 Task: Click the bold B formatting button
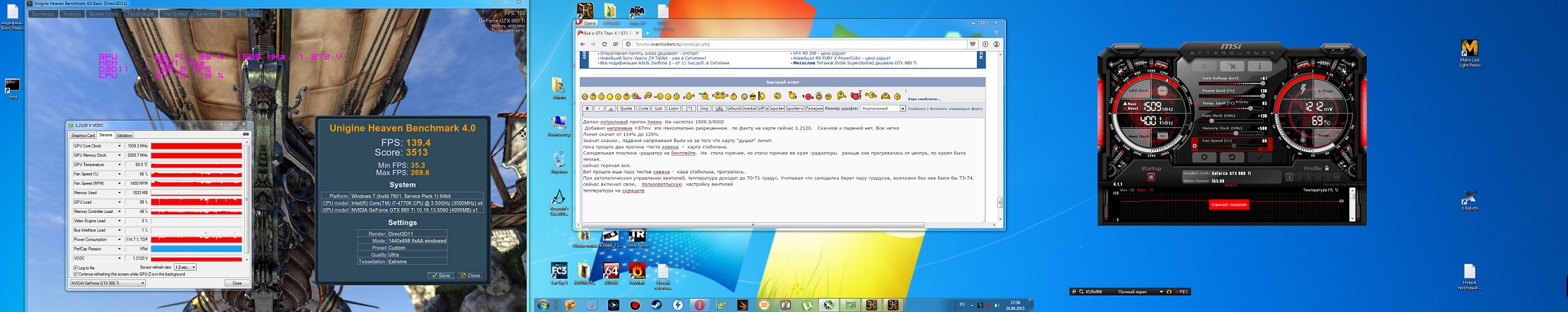point(587,109)
